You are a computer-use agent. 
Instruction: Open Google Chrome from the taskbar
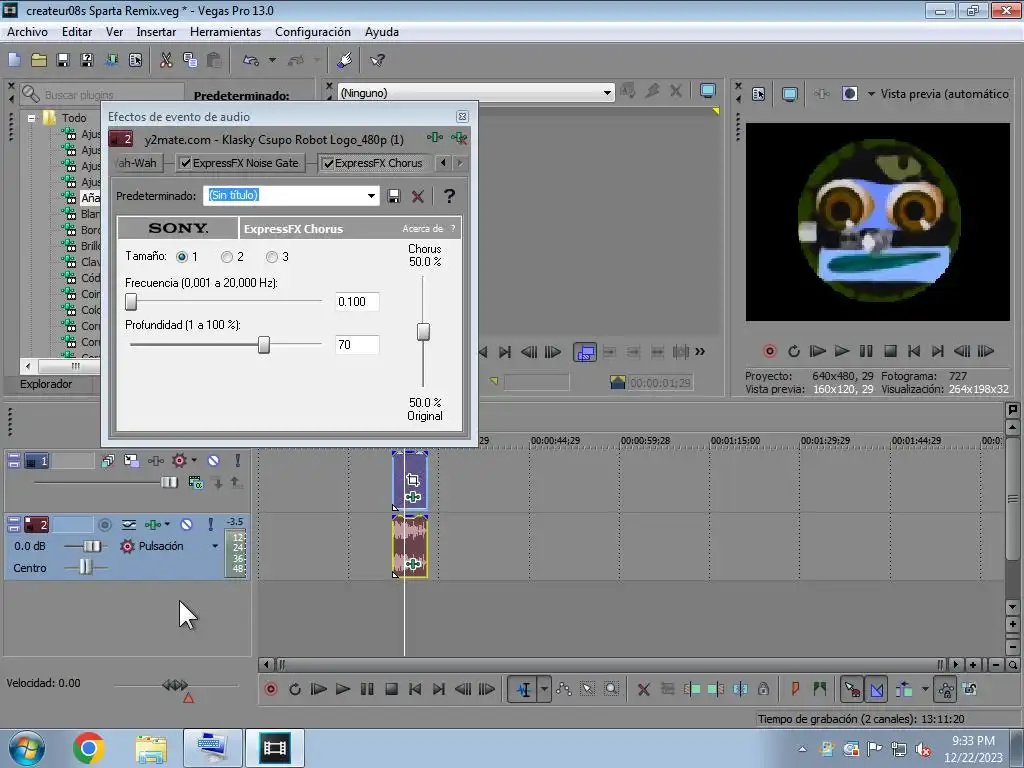coord(89,748)
